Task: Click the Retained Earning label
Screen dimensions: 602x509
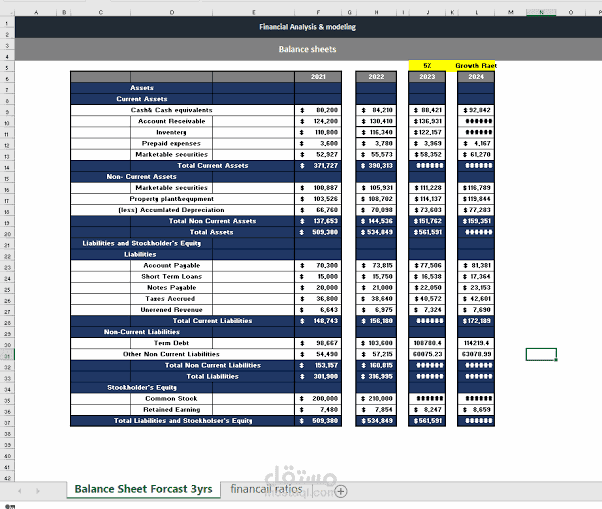Action: tap(172, 410)
